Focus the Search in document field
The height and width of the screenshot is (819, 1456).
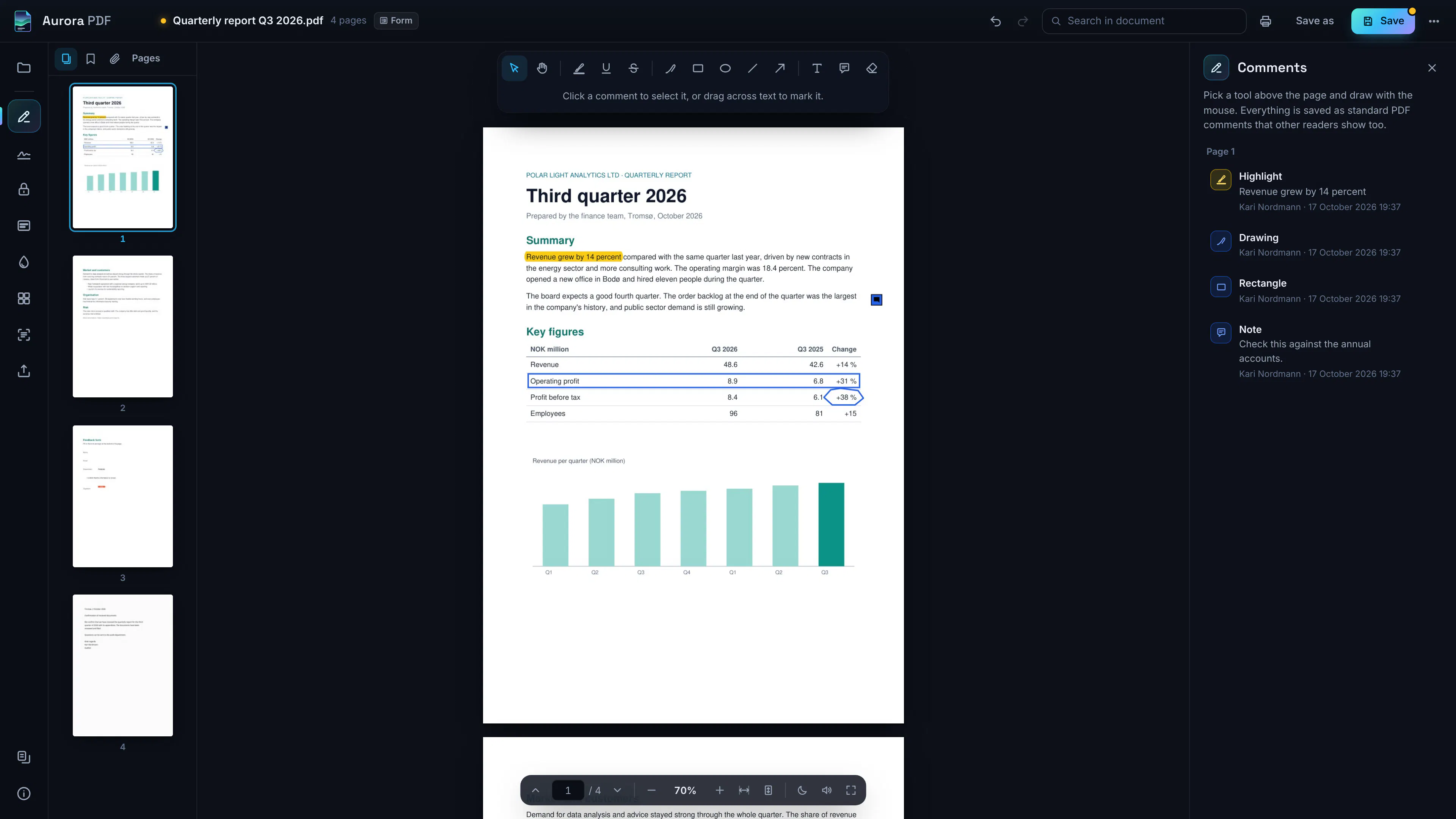tap(1144, 21)
